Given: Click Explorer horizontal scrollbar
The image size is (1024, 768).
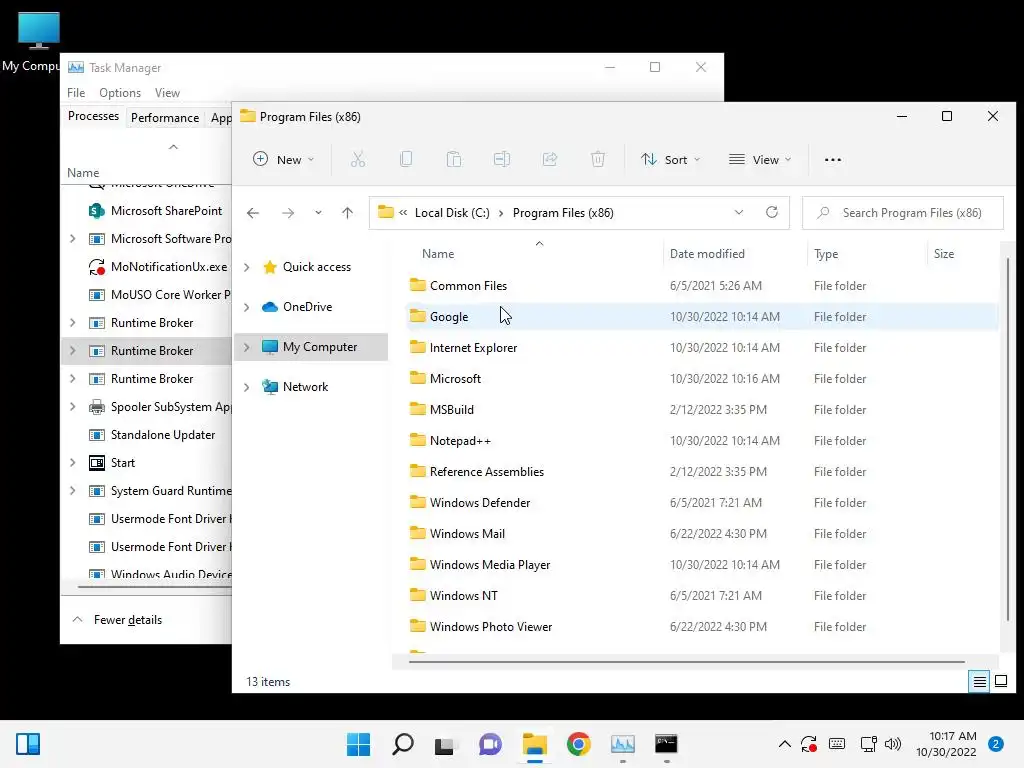Looking at the screenshot, I should click(x=686, y=662).
